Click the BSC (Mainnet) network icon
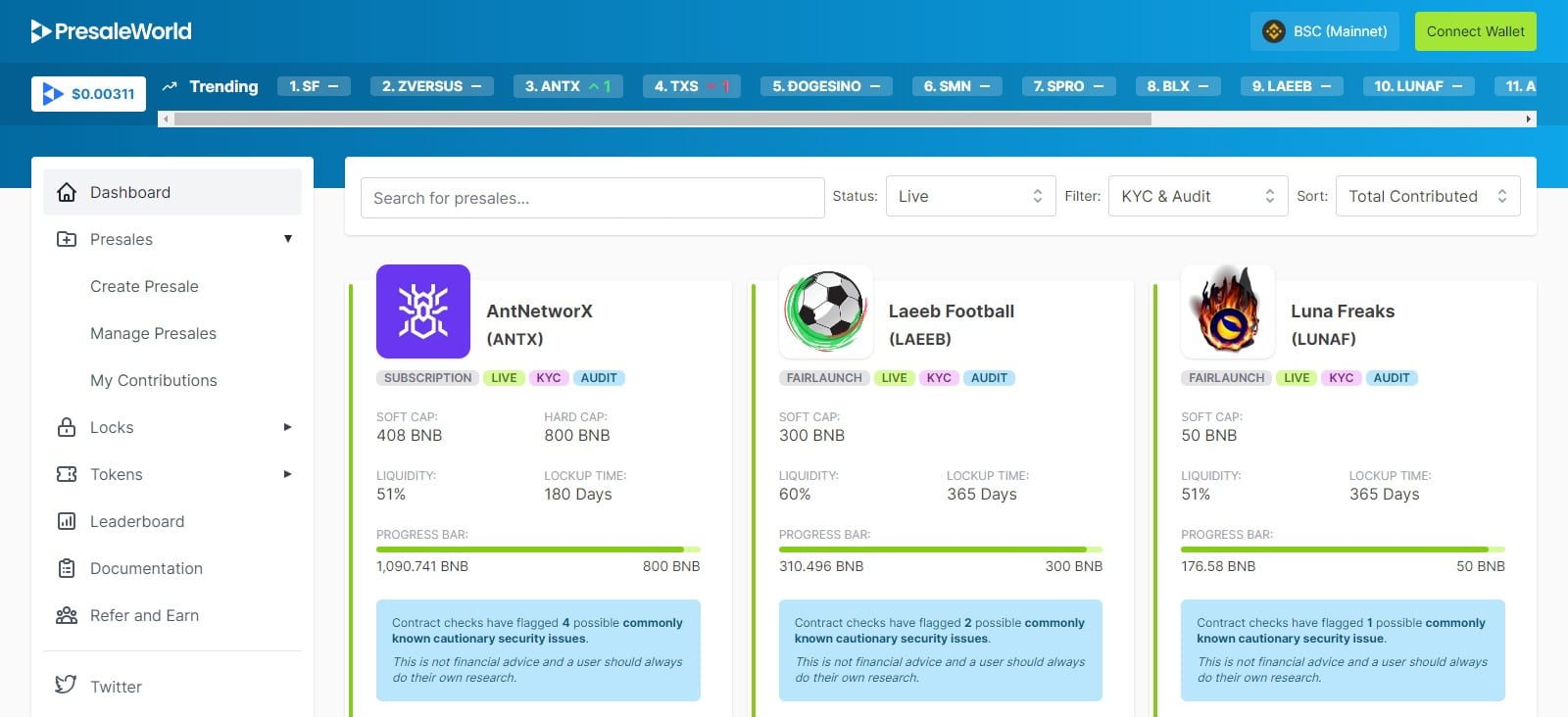1568x717 pixels. coord(1274,31)
